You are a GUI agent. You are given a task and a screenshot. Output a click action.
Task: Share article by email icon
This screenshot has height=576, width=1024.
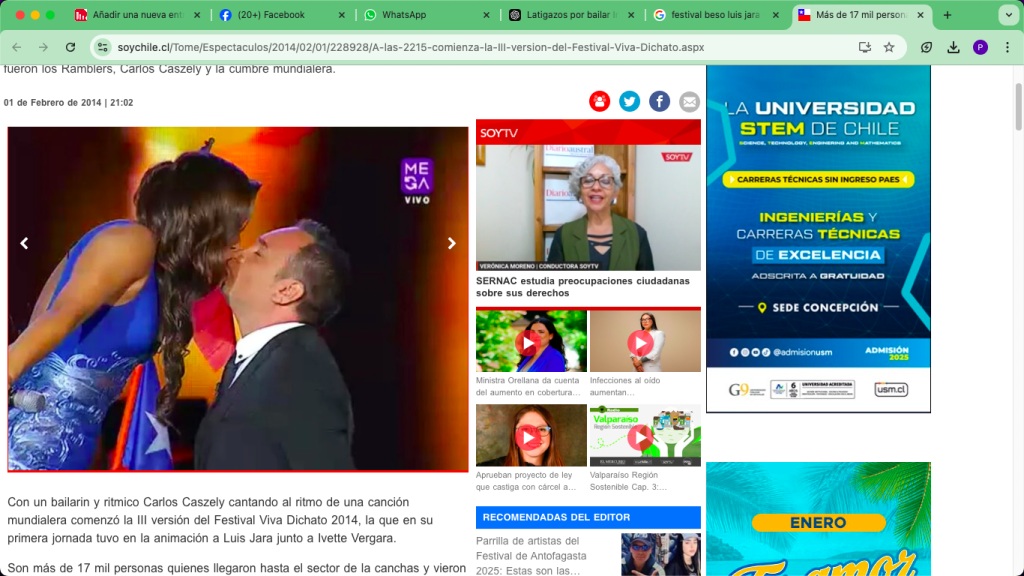(689, 101)
